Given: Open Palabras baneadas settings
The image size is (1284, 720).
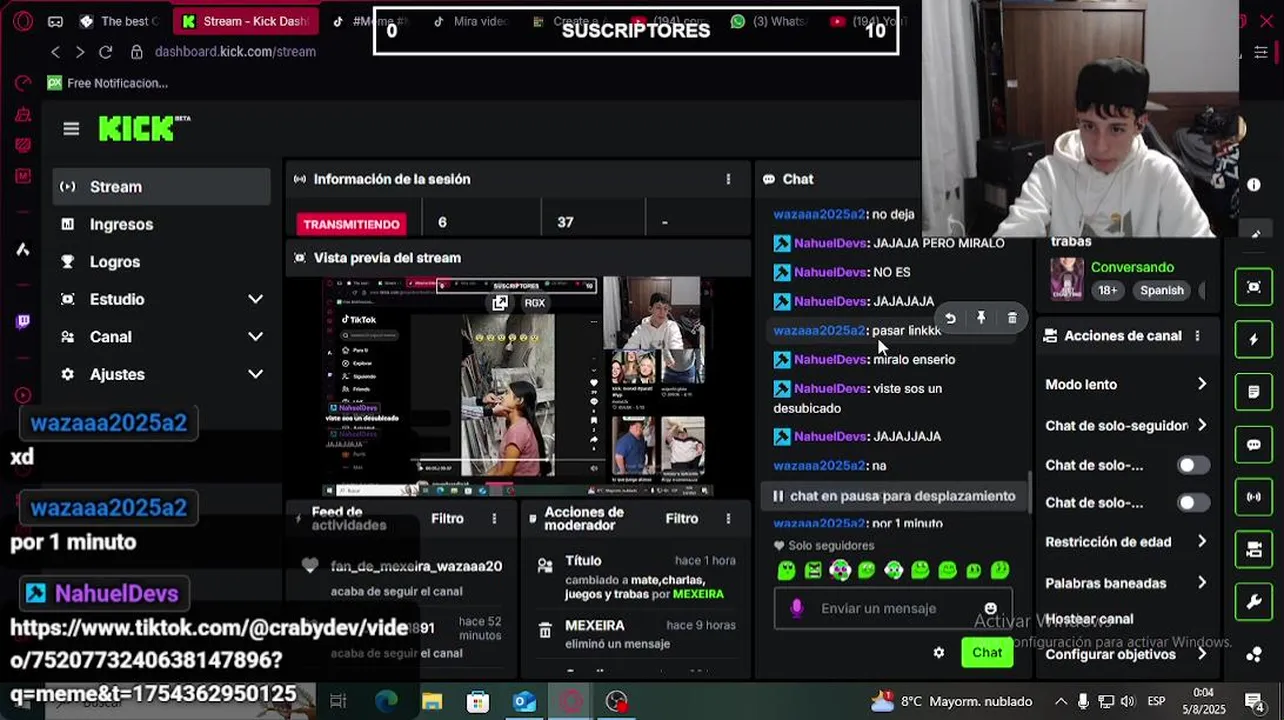Looking at the screenshot, I should pos(1126,583).
